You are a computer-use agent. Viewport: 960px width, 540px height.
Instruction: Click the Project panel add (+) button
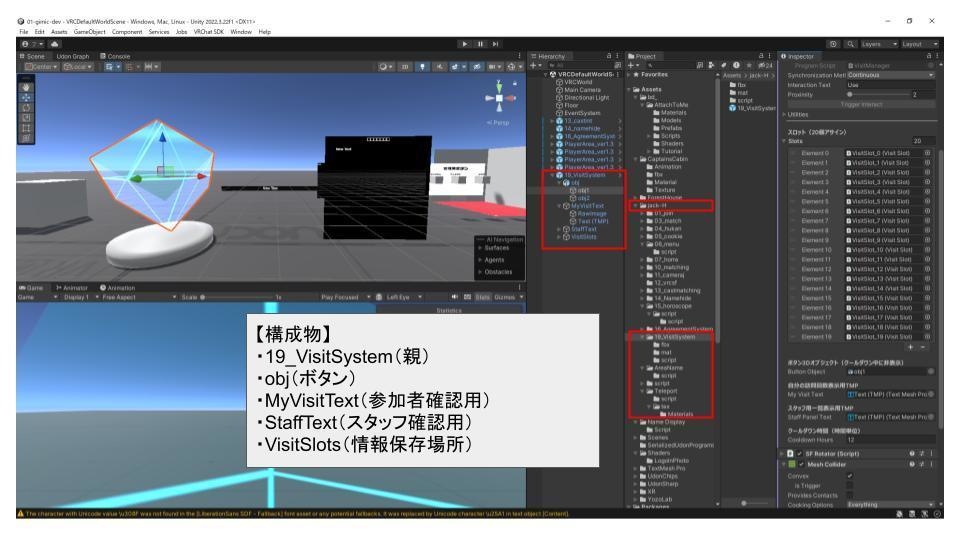633,65
